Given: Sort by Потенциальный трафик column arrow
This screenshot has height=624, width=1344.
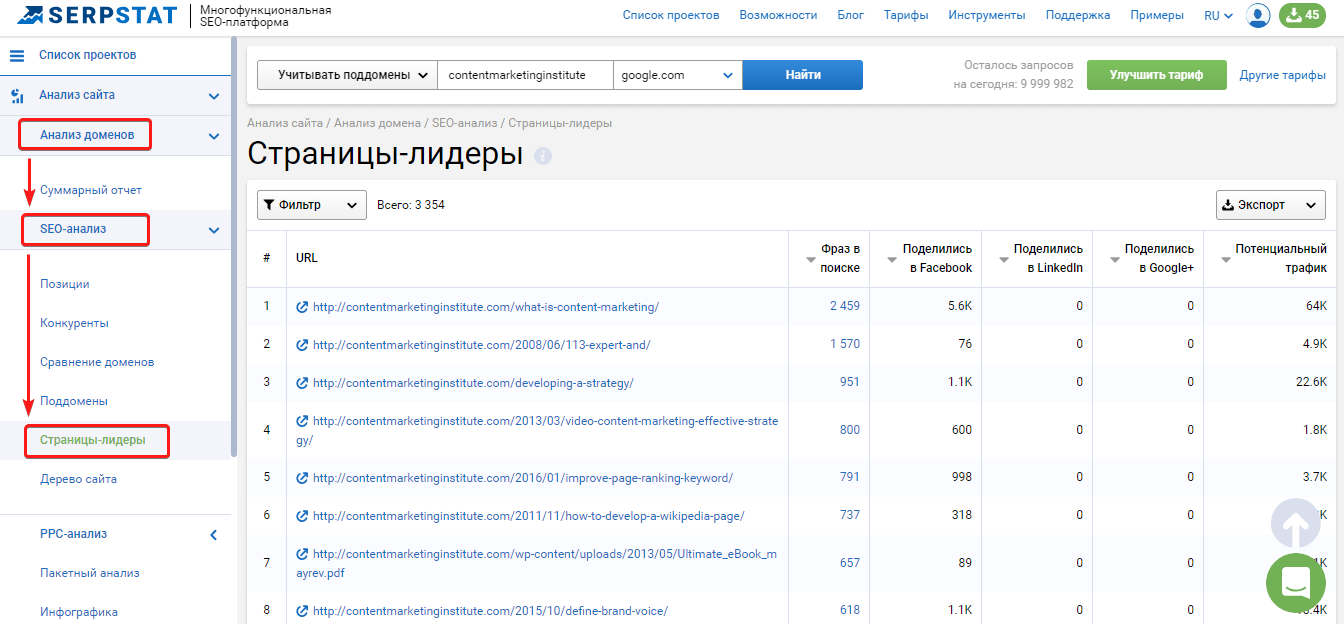Looking at the screenshot, I should (1226, 259).
